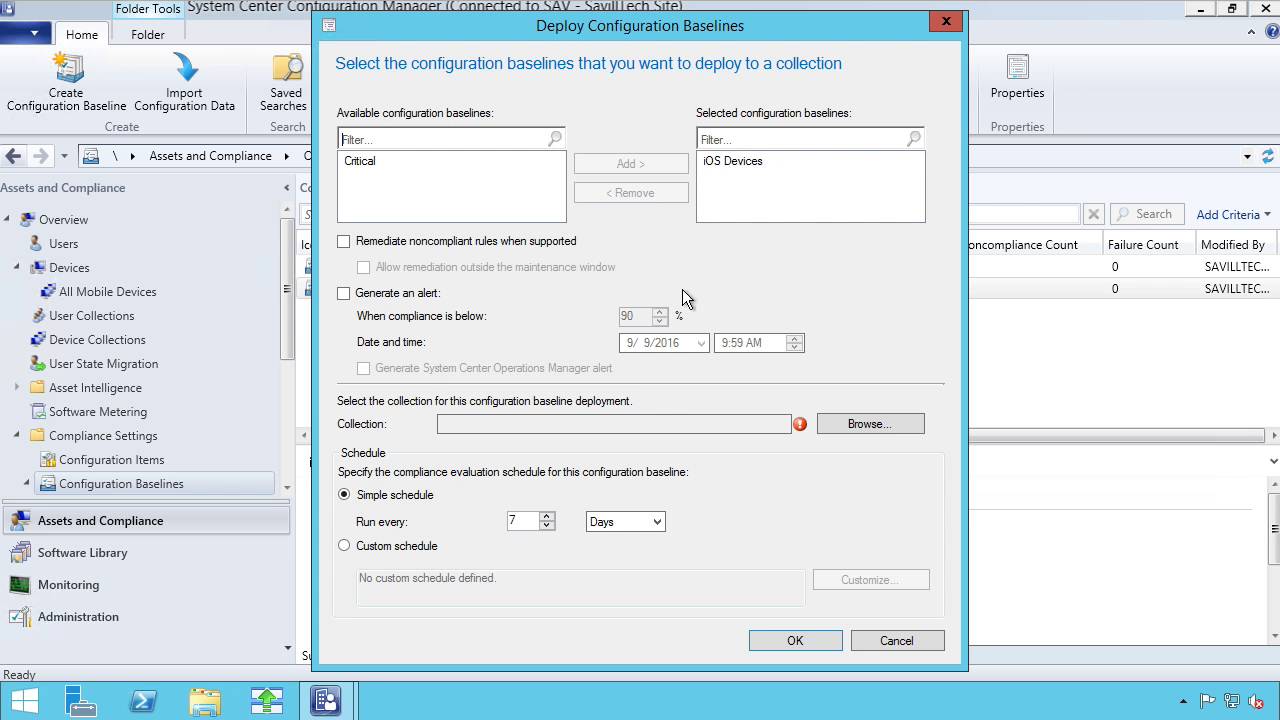Click Import Configuration Data ribbon icon
The width and height of the screenshot is (1280, 720).
click(x=184, y=82)
